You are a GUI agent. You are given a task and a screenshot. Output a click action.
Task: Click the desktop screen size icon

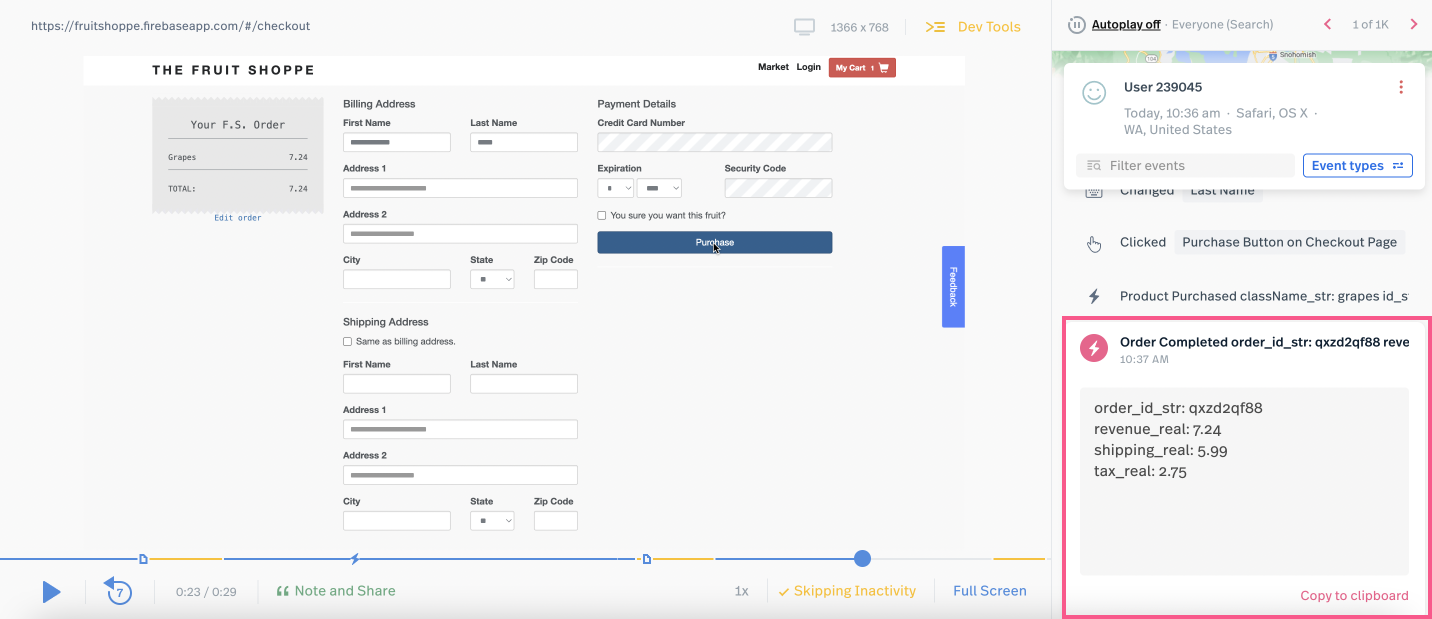(x=804, y=27)
